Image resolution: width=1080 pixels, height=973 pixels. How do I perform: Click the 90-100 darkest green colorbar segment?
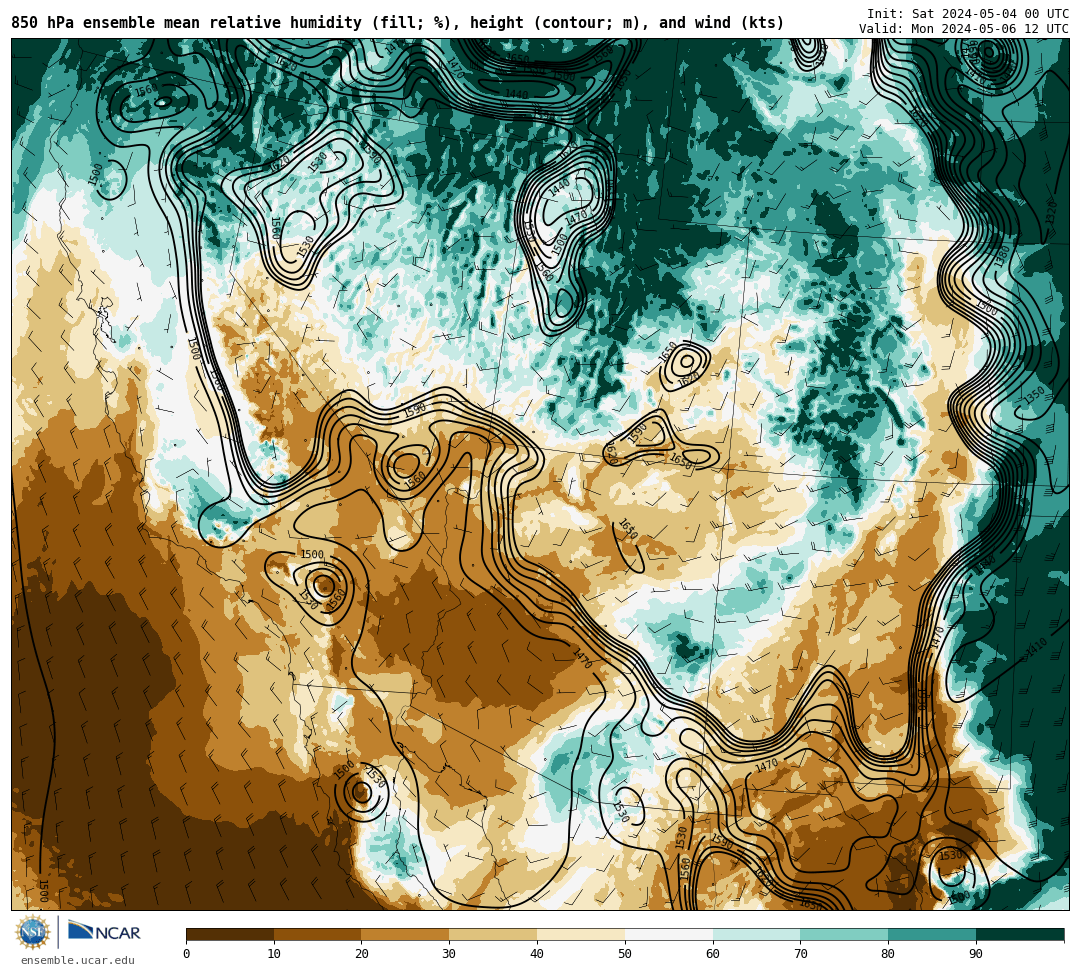(x=1020, y=934)
